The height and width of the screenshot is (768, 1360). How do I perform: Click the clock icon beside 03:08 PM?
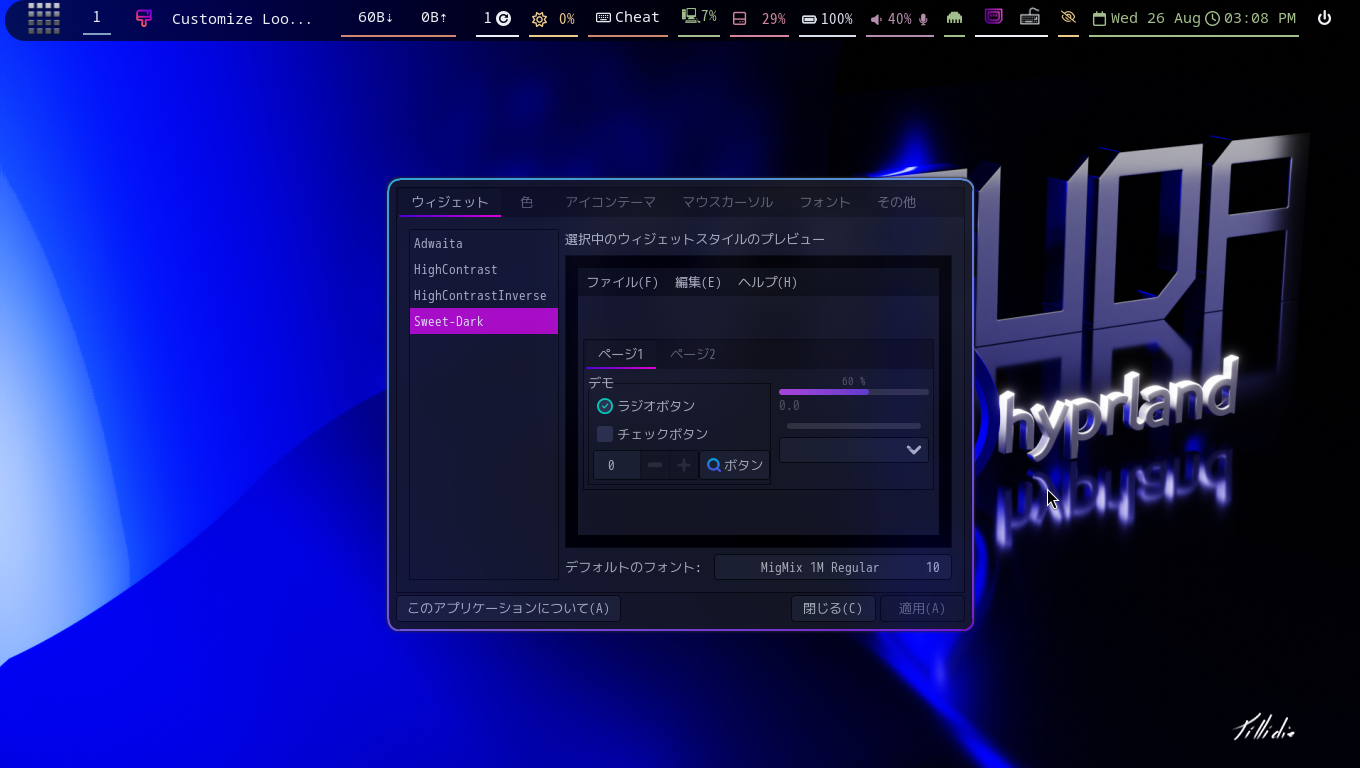coord(1212,19)
